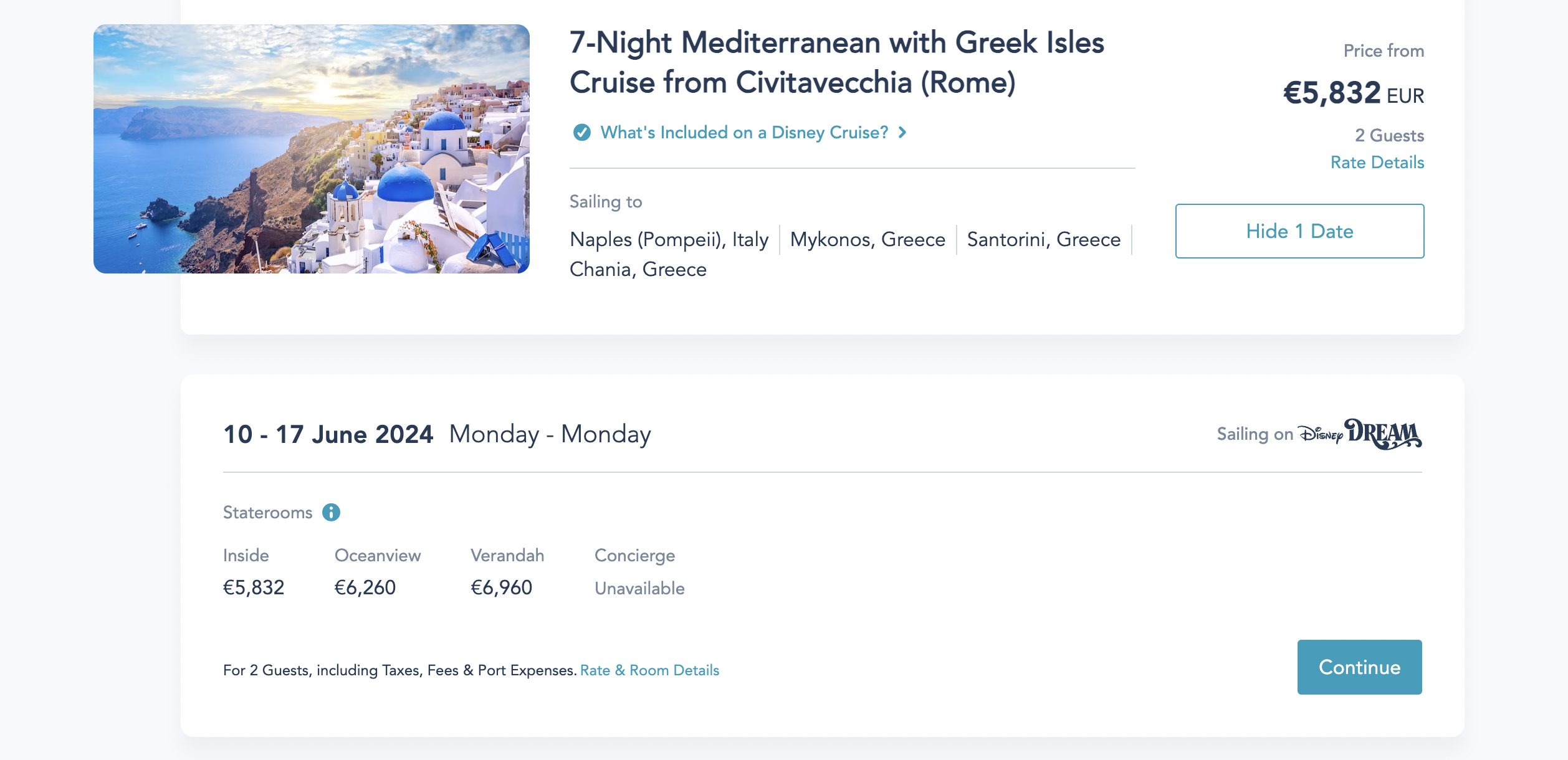
Task: Select the Naples (Pompeii), Italy port
Action: click(x=669, y=239)
